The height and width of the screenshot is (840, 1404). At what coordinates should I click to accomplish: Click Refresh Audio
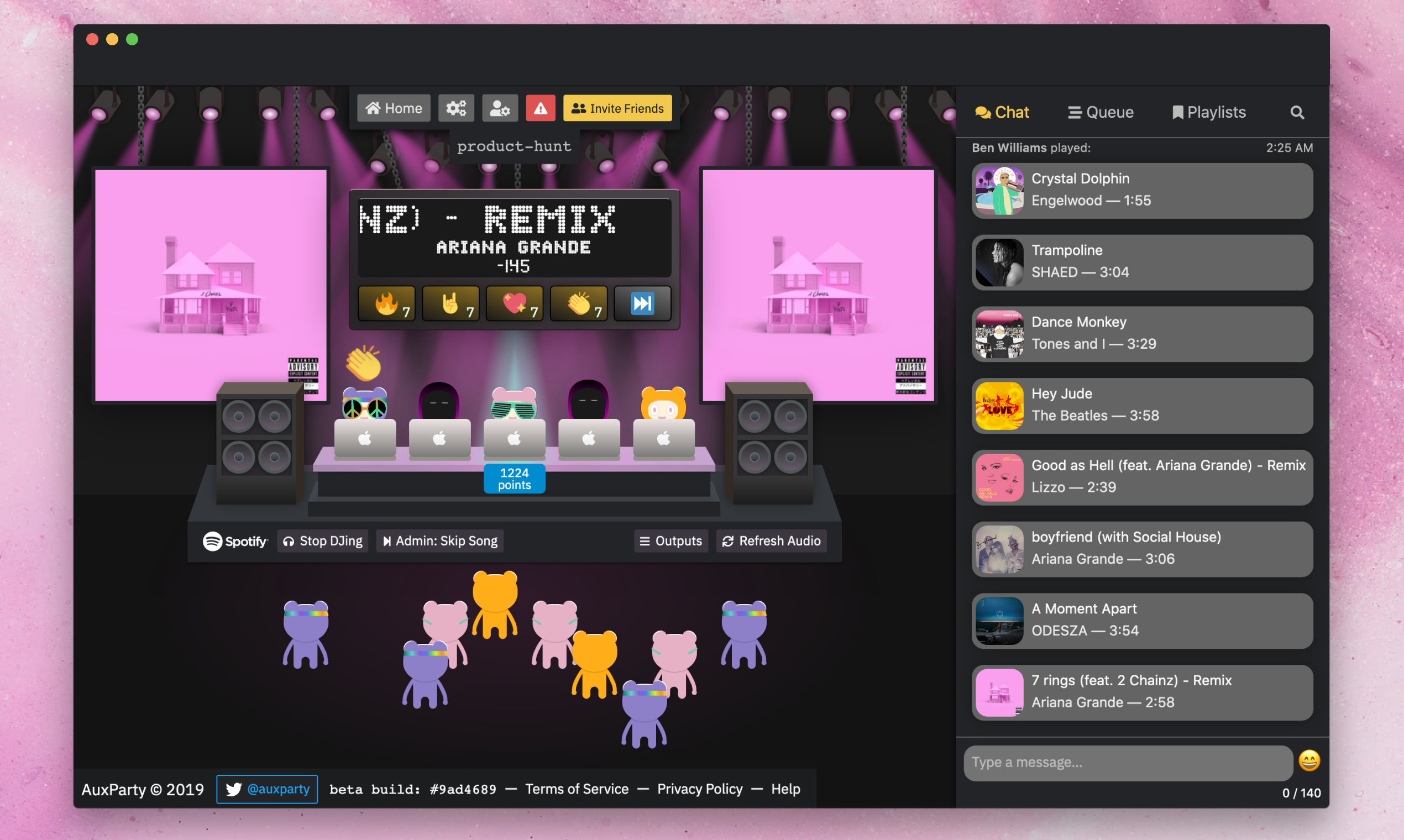(772, 541)
